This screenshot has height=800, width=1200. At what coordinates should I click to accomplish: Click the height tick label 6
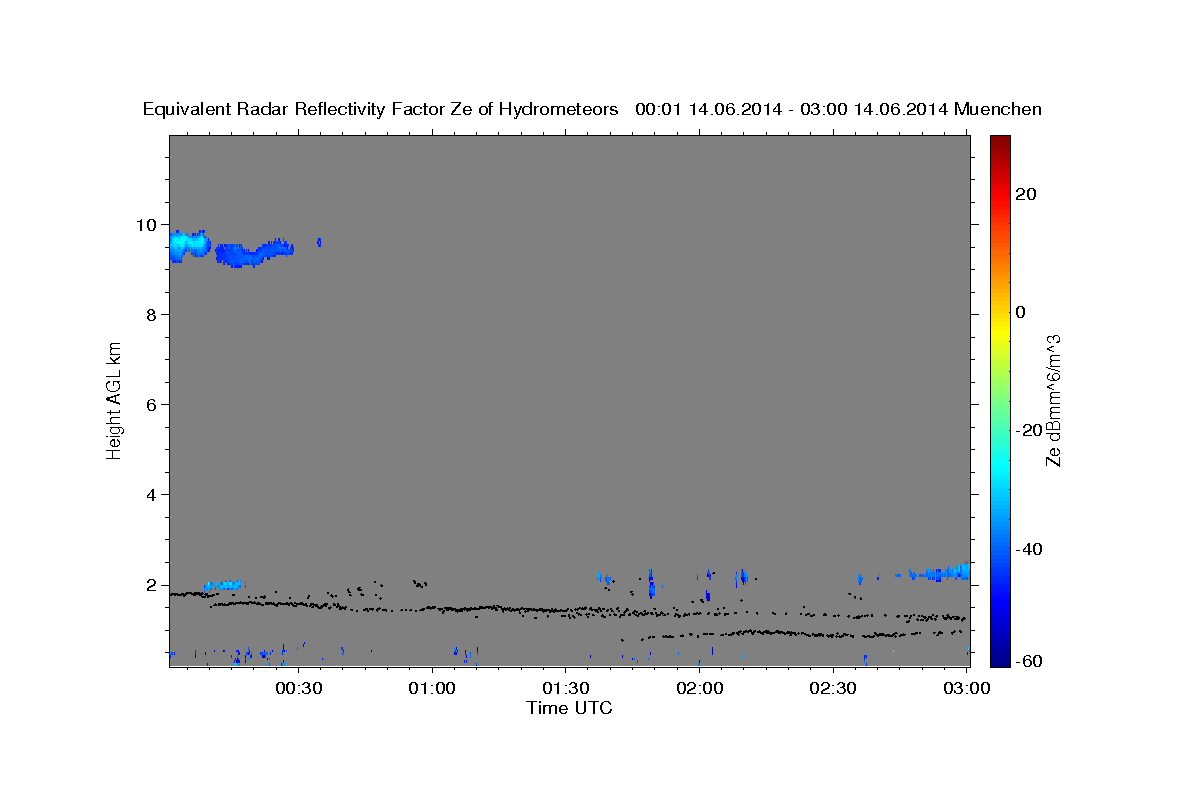click(x=152, y=405)
